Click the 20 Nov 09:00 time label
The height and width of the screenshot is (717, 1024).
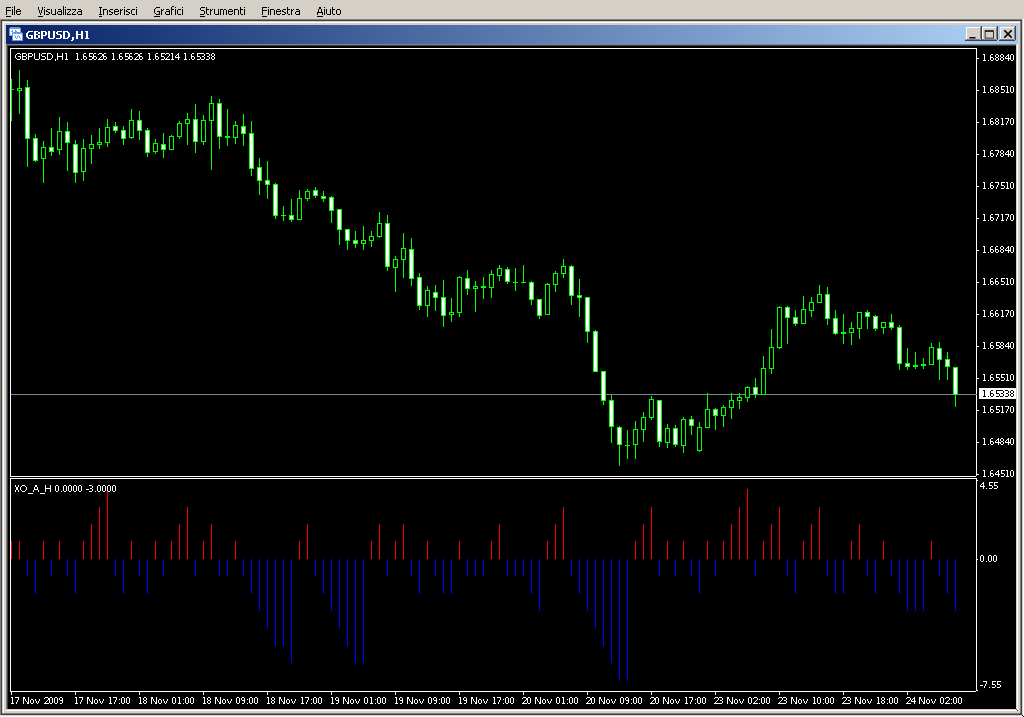616,701
